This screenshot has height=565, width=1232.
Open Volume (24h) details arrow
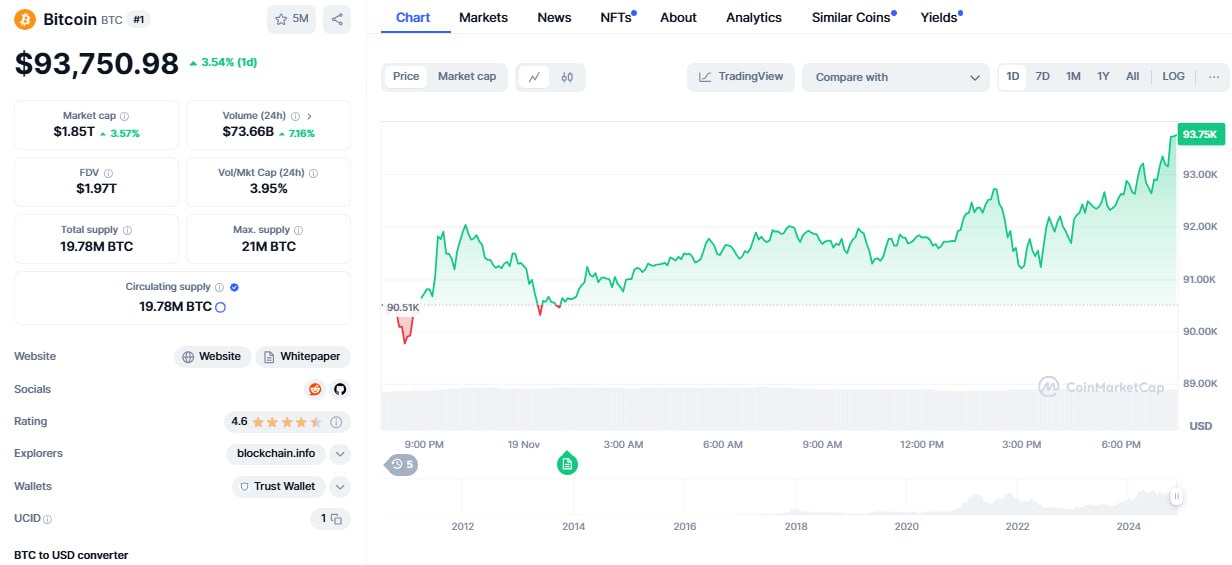[x=309, y=116]
